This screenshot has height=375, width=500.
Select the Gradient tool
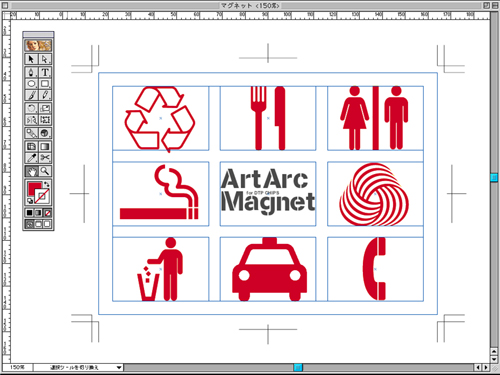pos(45,146)
